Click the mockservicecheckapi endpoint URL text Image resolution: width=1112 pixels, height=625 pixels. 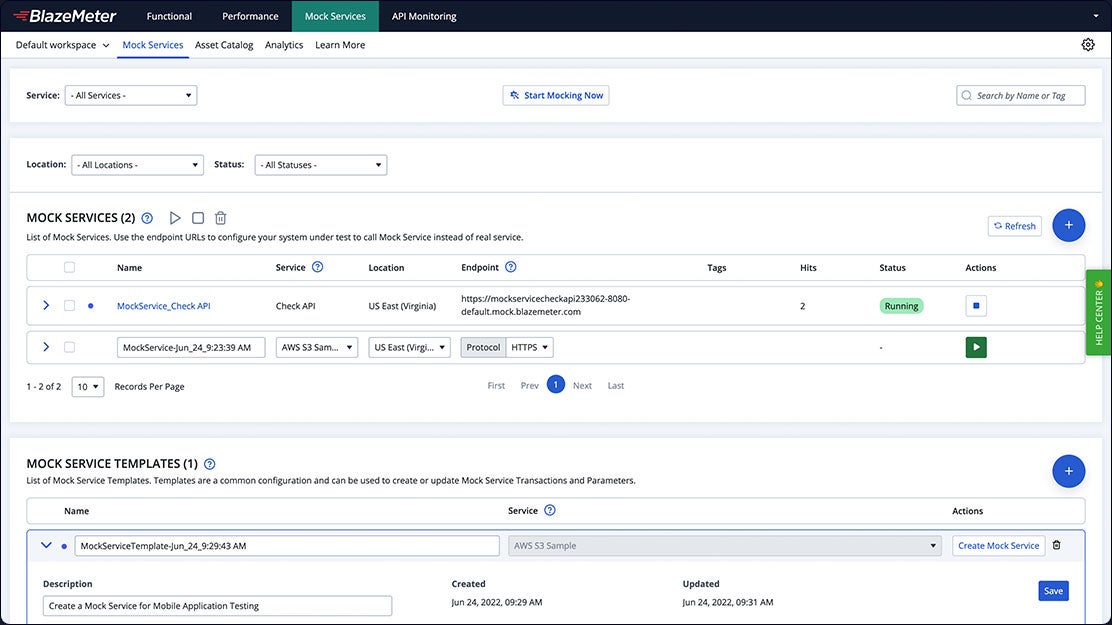click(x=545, y=305)
